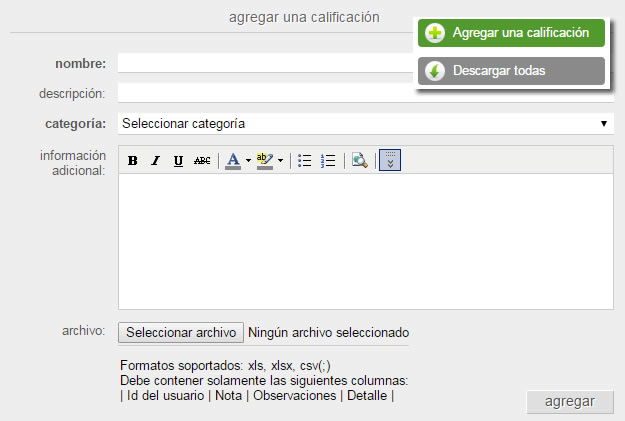Click the agregar submit button
The height and width of the screenshot is (421, 625).
tap(570, 402)
